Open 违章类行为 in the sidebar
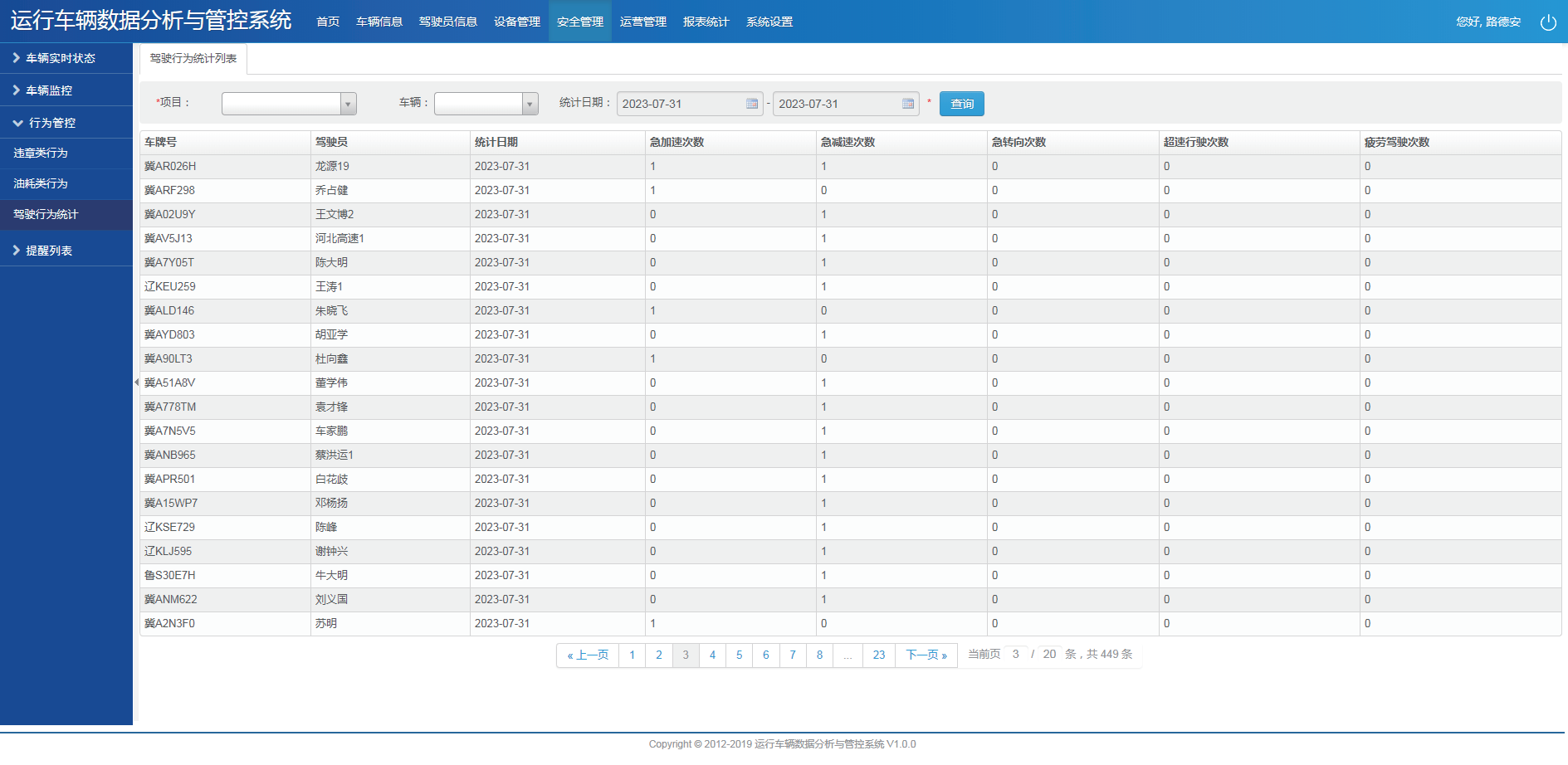Screen dimensions: 1568x765 (x=41, y=153)
